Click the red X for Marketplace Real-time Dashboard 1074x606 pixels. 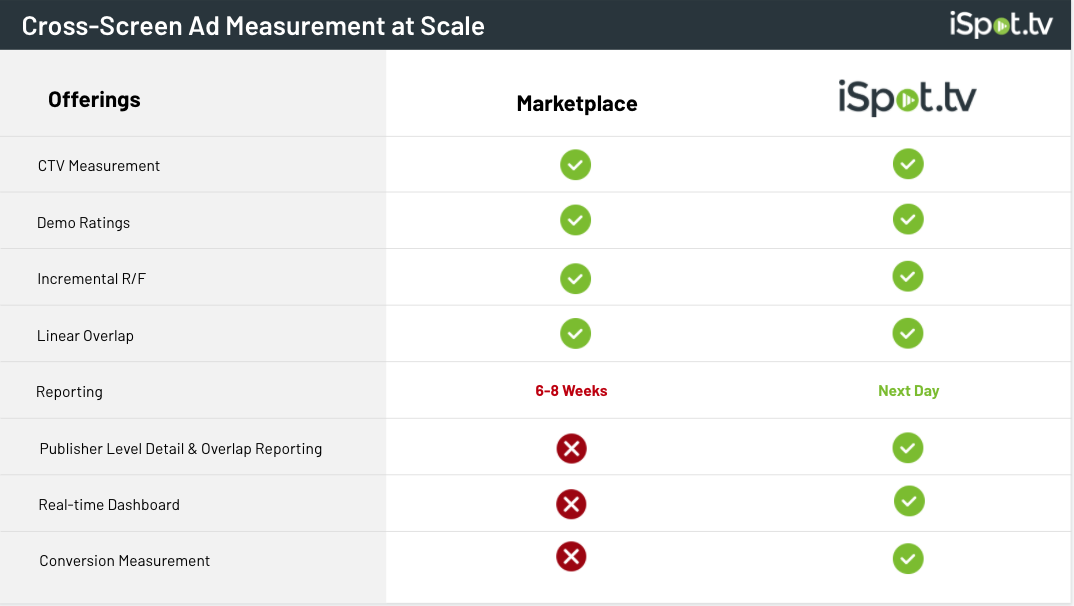tap(571, 505)
